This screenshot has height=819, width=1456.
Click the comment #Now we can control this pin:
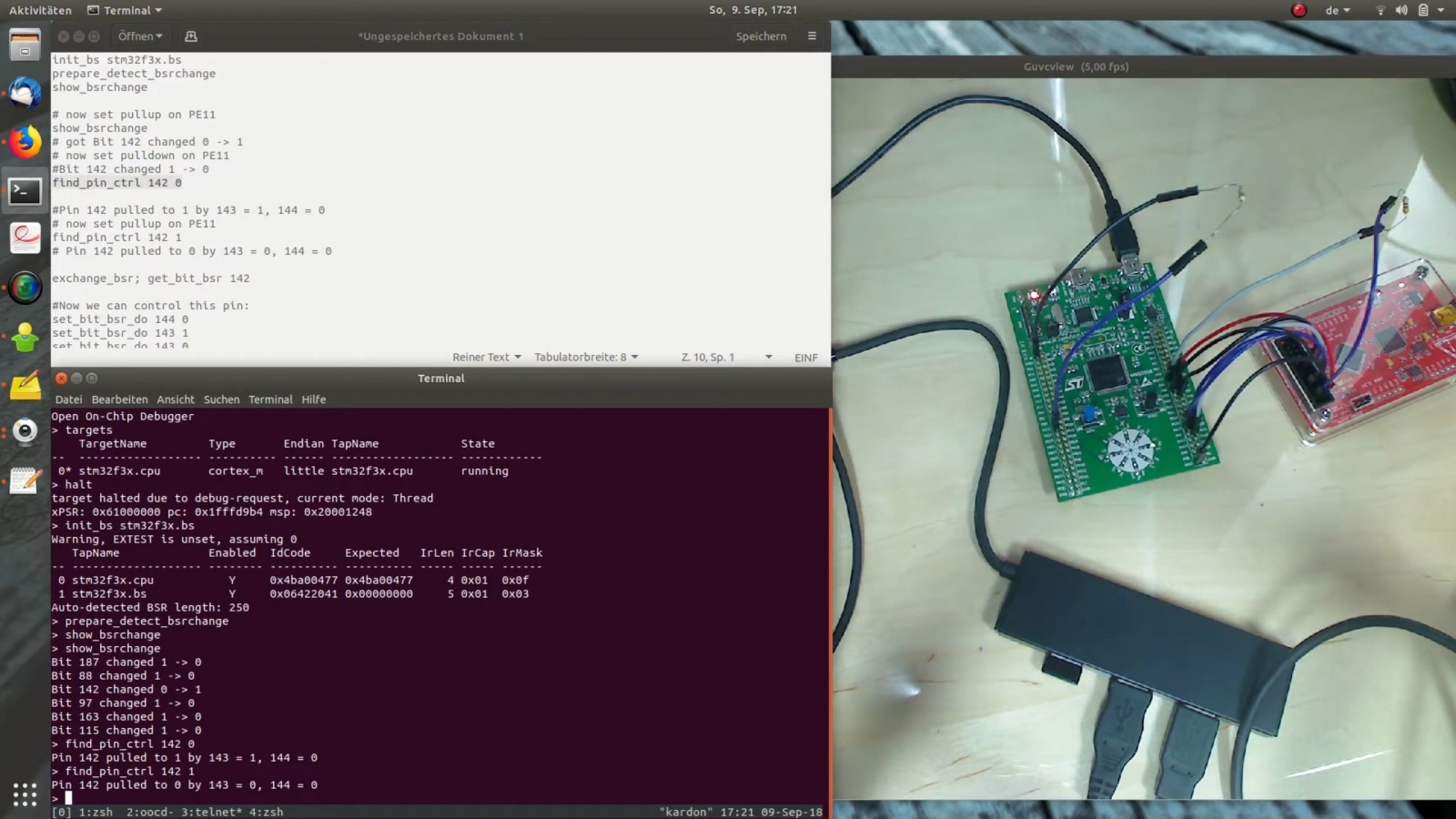click(x=150, y=306)
